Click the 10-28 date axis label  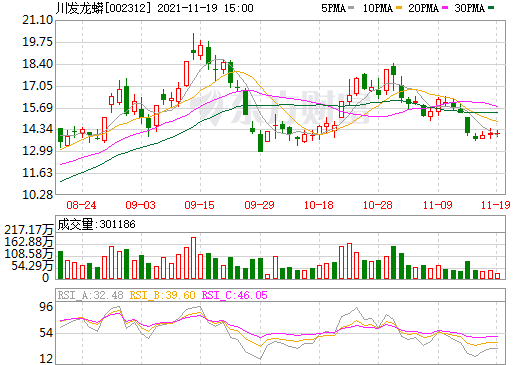pyautogui.click(x=378, y=205)
